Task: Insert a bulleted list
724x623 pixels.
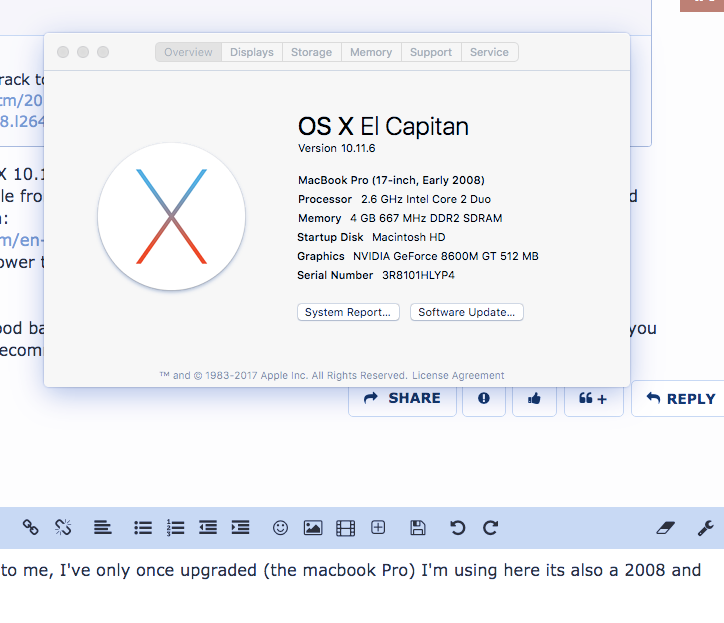Action: [x=143, y=527]
